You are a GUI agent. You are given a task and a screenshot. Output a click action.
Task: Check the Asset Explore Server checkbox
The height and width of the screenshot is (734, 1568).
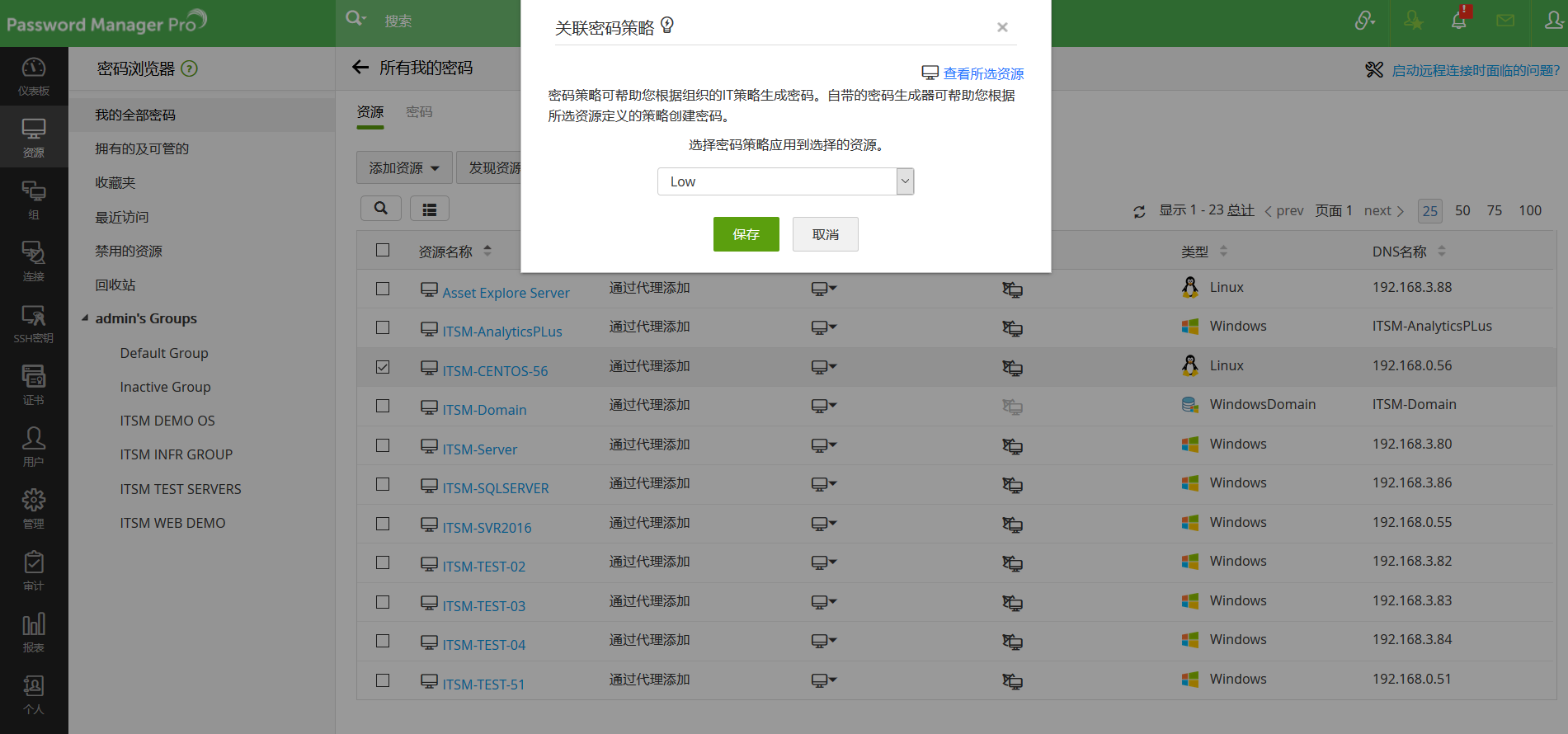coord(383,289)
